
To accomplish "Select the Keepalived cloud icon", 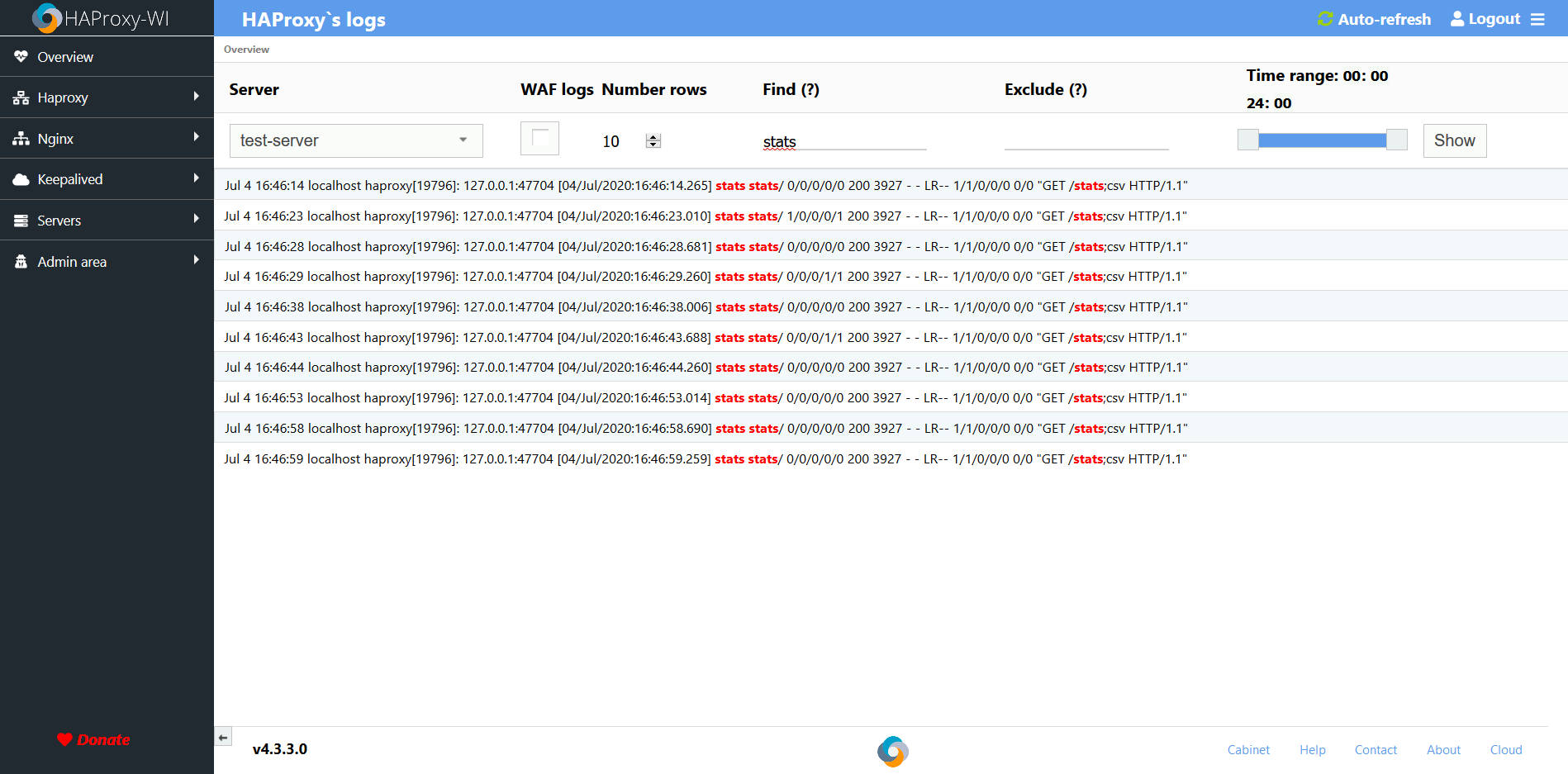I will click(x=20, y=178).
